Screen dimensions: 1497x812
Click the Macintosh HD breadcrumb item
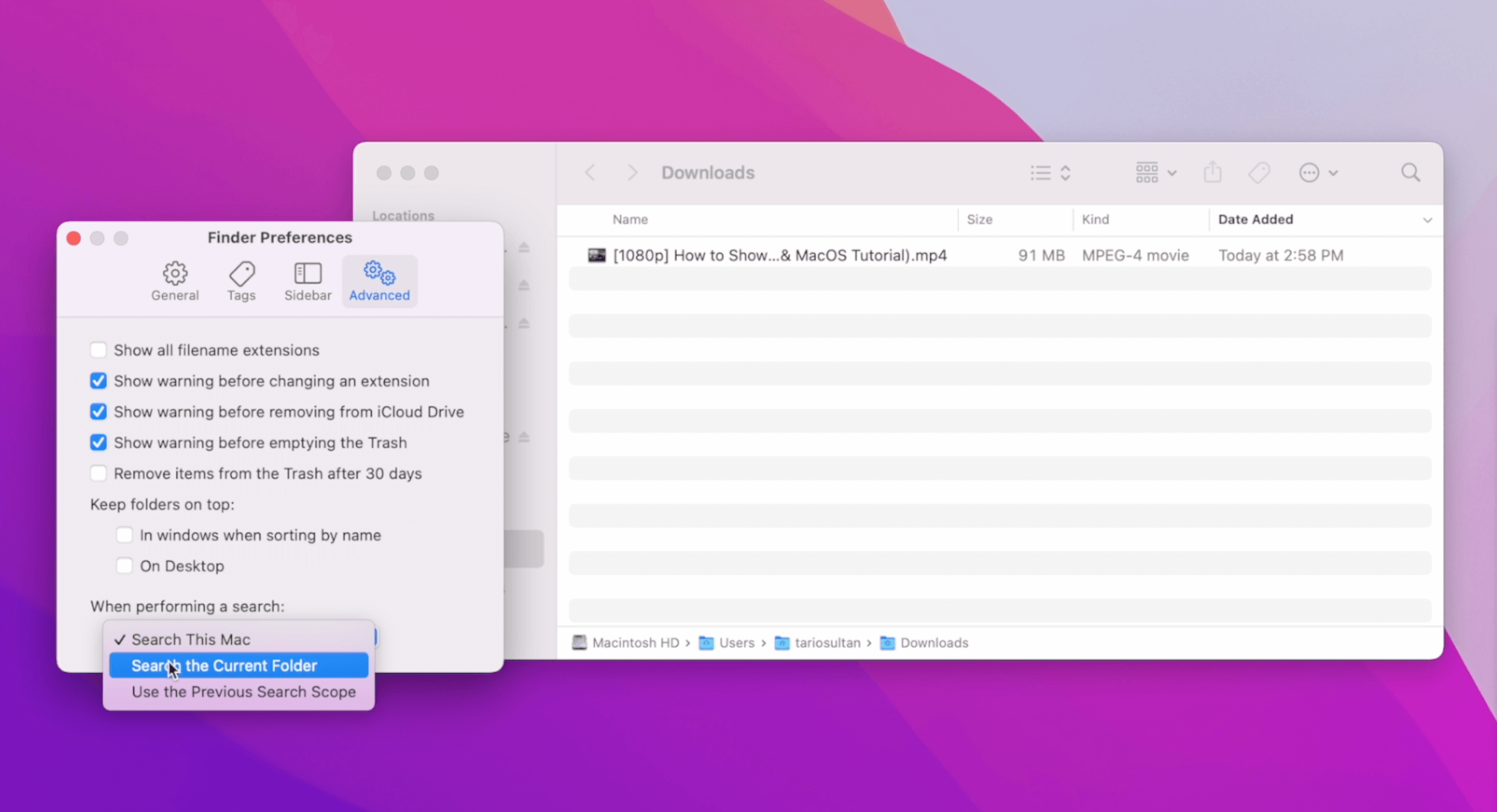coord(625,642)
